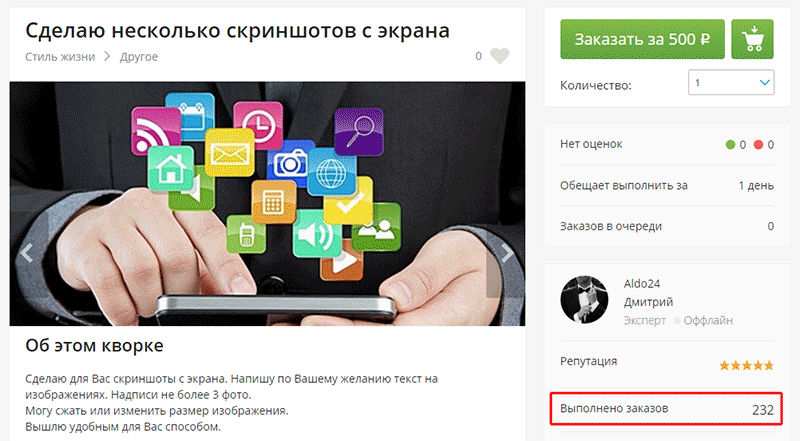The width and height of the screenshot is (800, 441).
Task: Open the Другое subcategory link
Action: (x=139, y=57)
